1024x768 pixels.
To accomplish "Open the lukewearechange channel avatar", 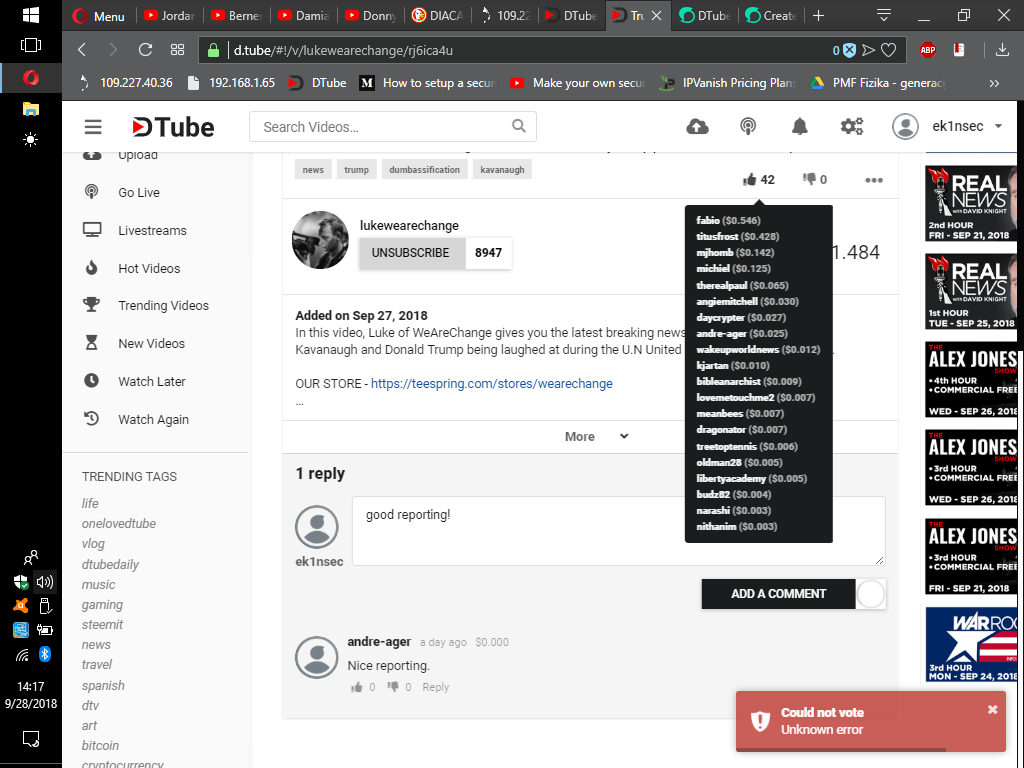I will (320, 240).
